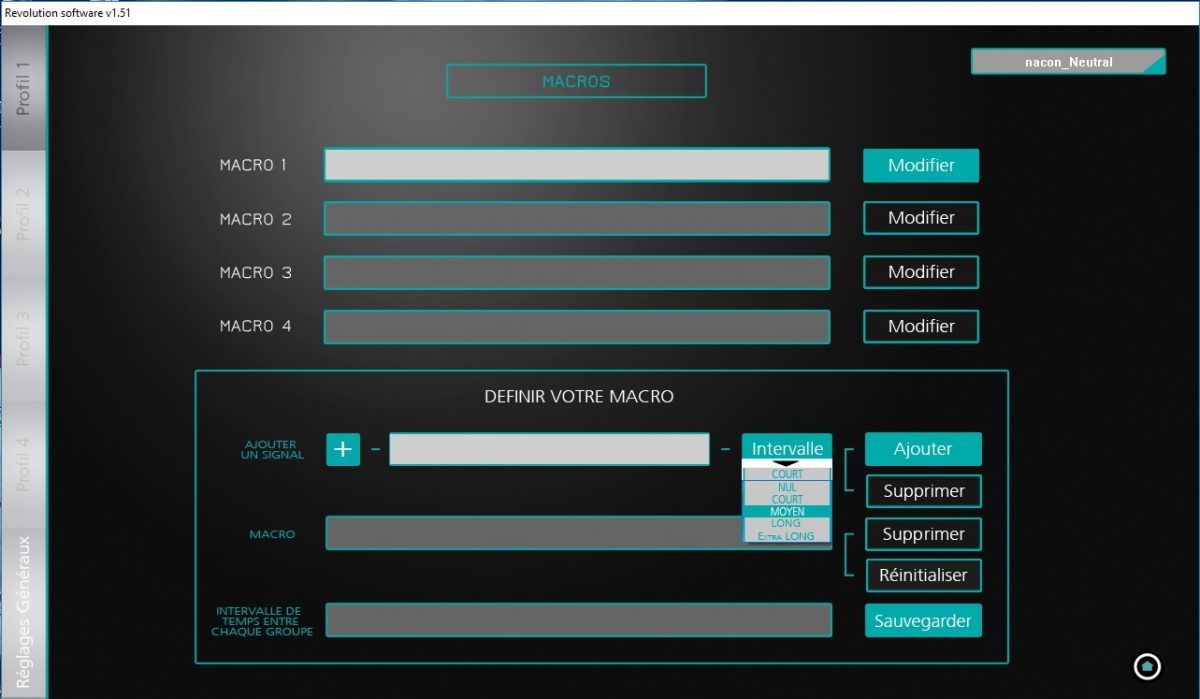Open the Profil 2 tab

[x=24, y=213]
